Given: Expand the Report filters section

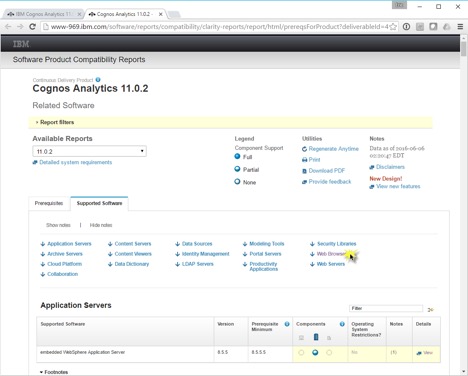Looking at the screenshot, I should (55, 122).
